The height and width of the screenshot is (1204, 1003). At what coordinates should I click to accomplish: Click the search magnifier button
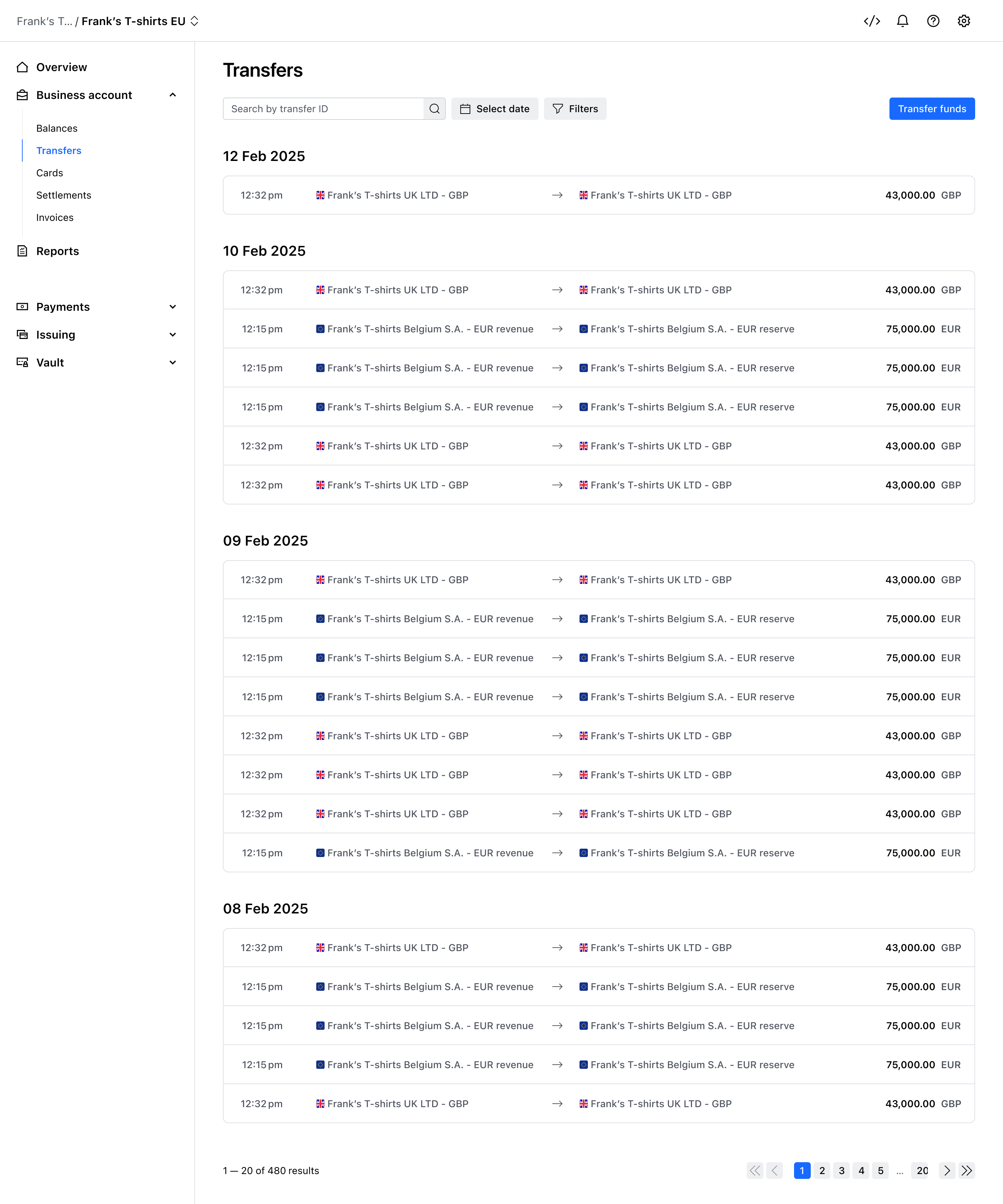click(x=434, y=109)
